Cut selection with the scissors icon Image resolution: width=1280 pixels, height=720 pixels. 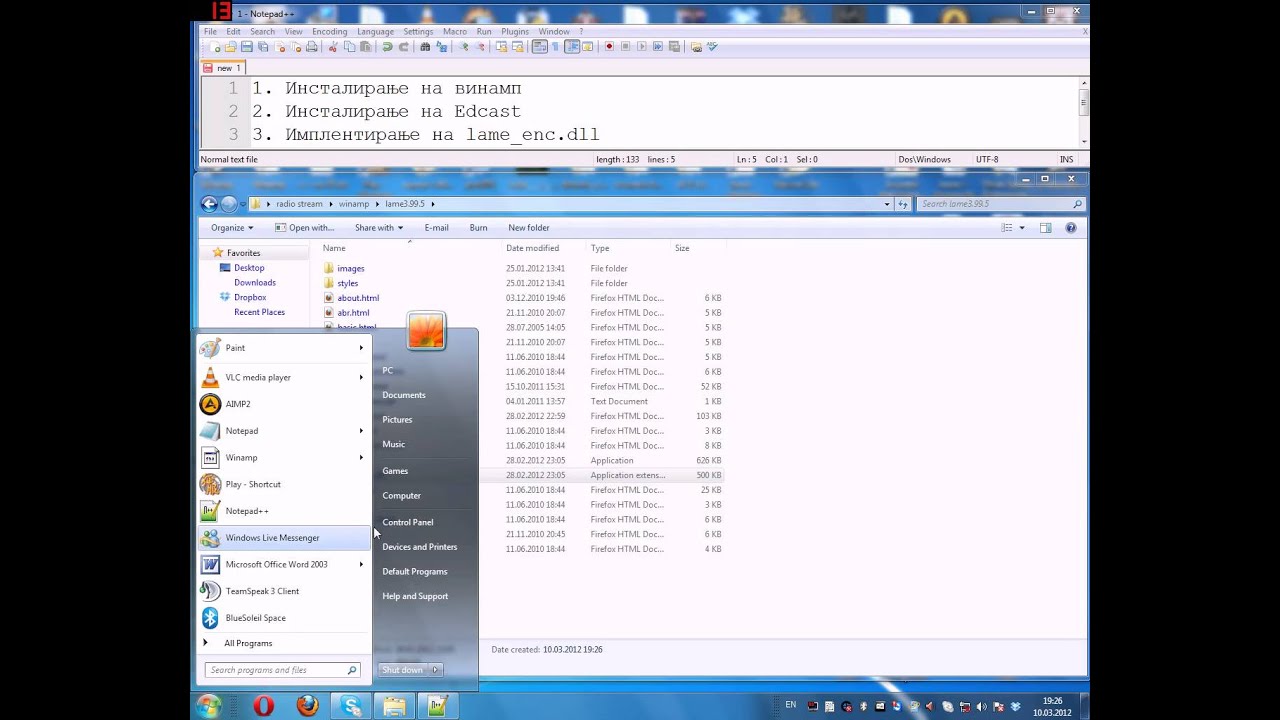coord(333,47)
